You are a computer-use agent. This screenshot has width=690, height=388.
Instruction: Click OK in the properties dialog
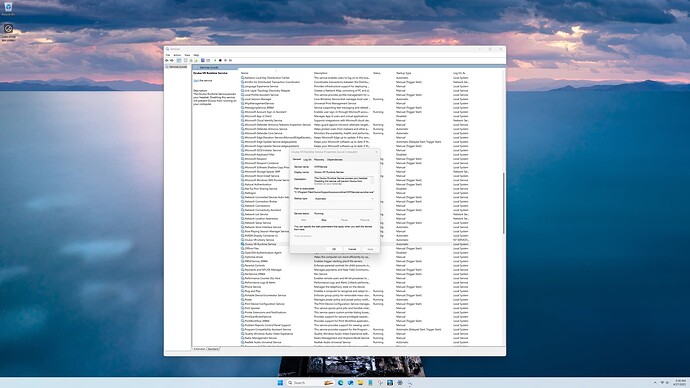(334, 249)
